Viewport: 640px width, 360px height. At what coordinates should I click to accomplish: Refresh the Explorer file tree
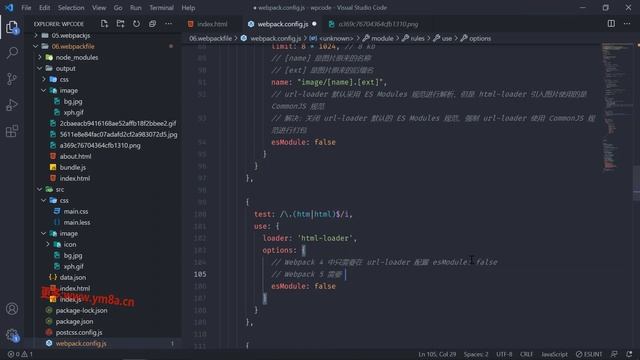tap(136, 24)
